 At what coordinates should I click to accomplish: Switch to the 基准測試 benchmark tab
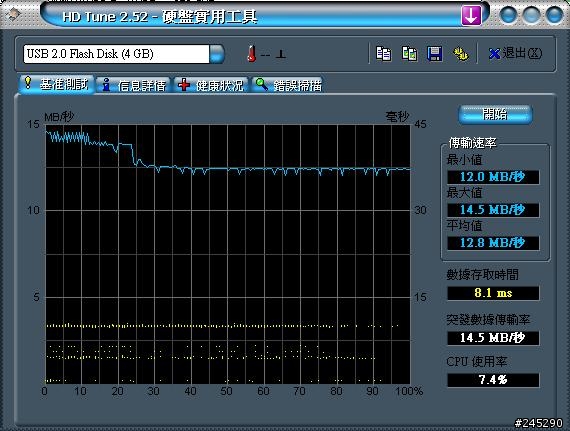coord(57,84)
